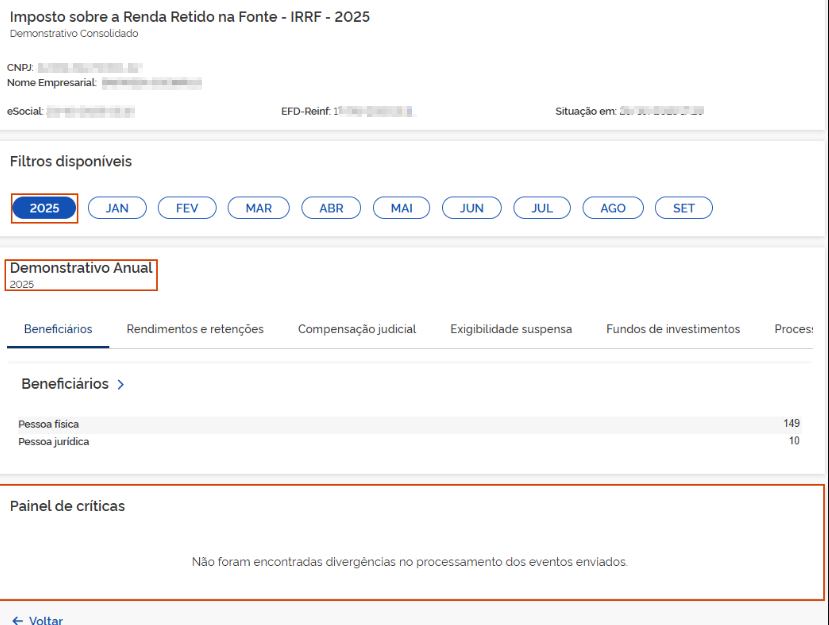This screenshot has height=625, width=829.
Task: Switch the filter to JUL
Action: click(542, 208)
